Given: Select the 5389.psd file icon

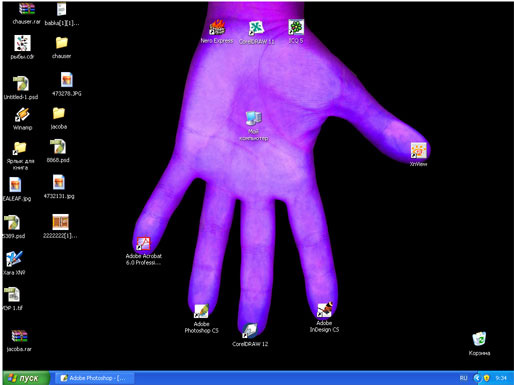Looking at the screenshot, I should pos(12,222).
